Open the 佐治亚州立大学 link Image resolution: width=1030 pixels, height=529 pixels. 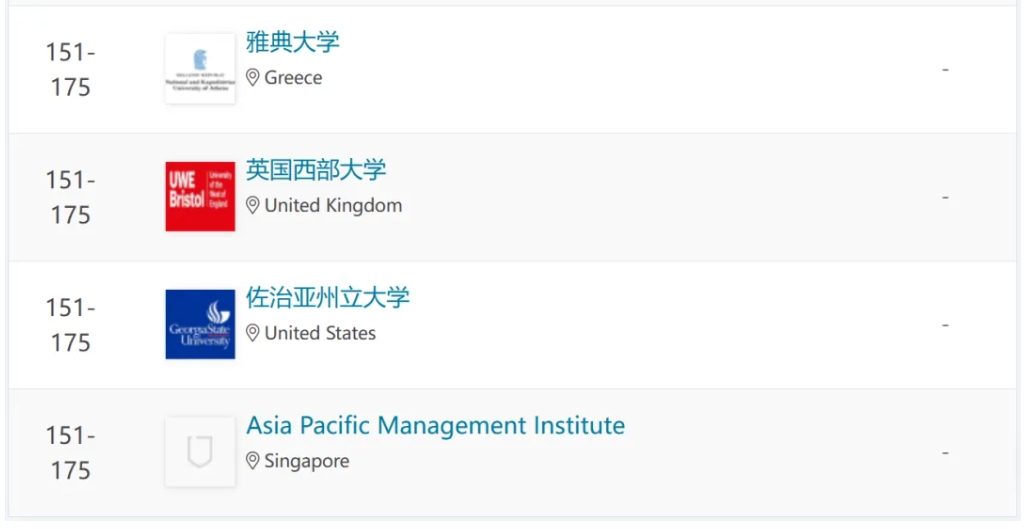coord(328,298)
